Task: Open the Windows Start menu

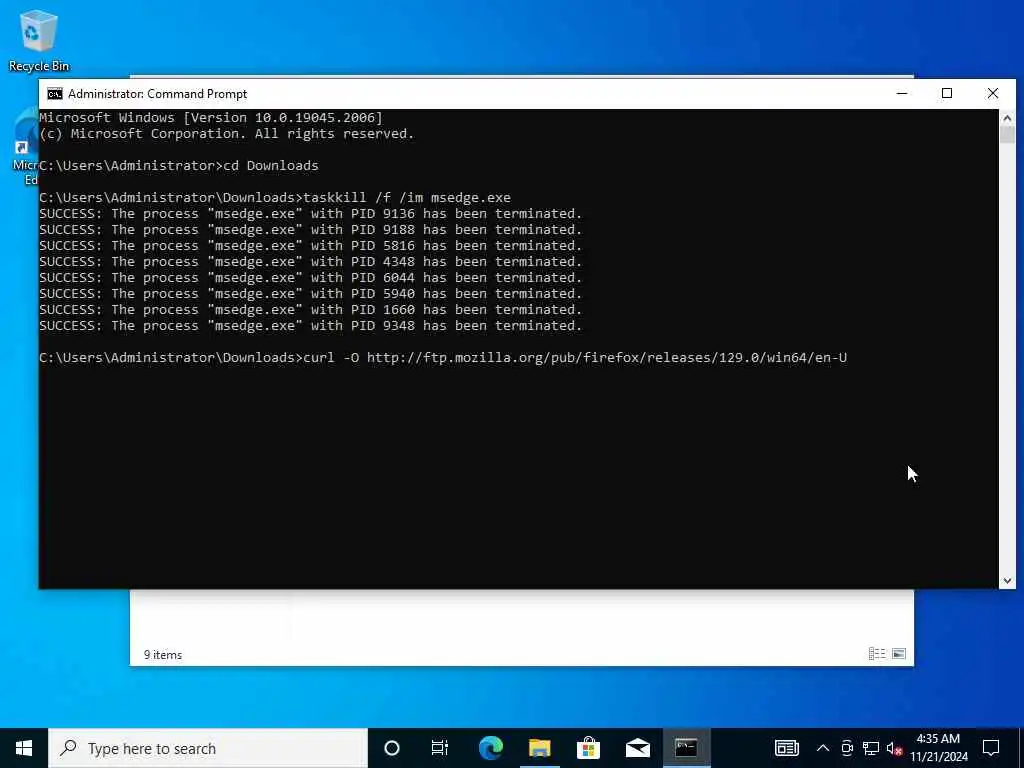Action: (x=24, y=748)
